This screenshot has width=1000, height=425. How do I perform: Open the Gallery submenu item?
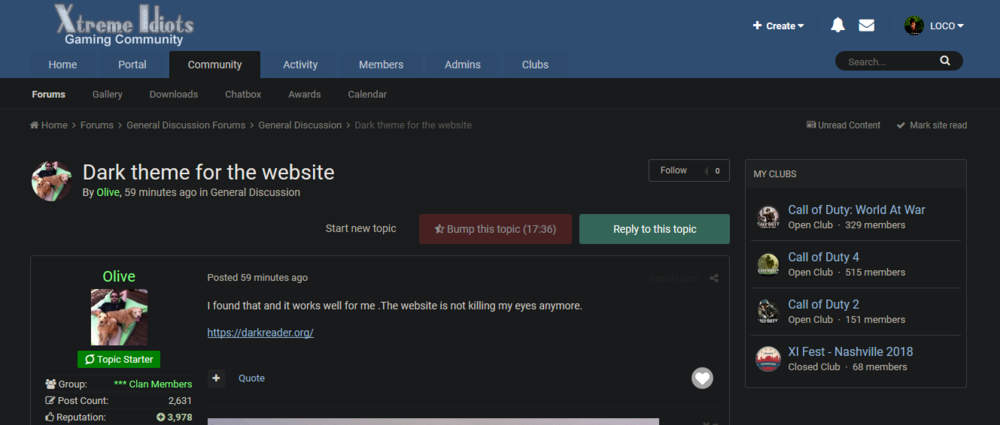[107, 94]
